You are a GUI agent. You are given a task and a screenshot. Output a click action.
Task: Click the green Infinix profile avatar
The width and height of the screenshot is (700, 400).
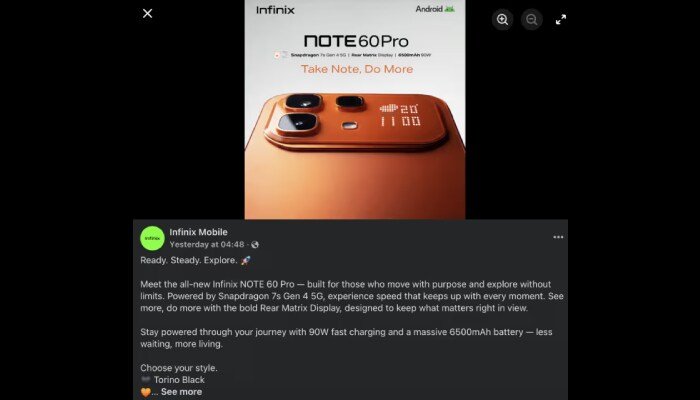[x=152, y=238]
